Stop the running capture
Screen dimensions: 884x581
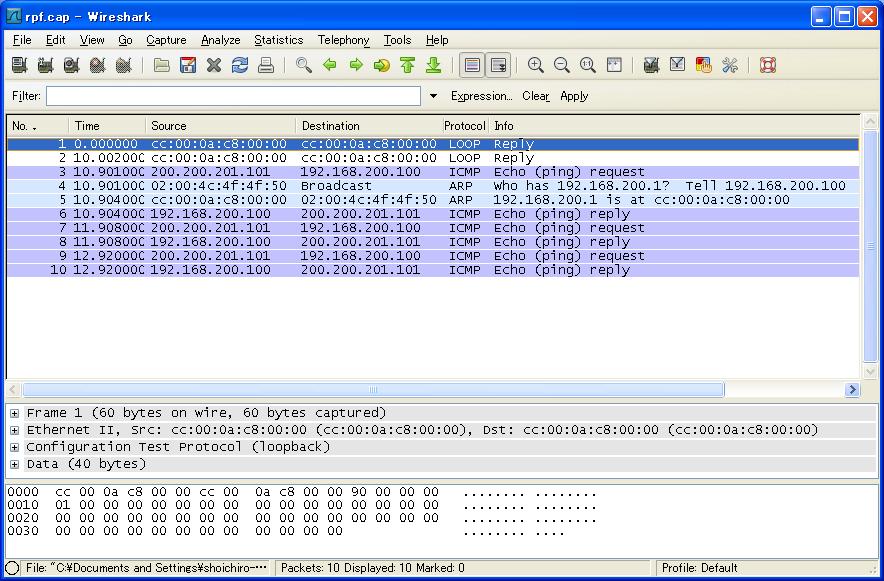(x=98, y=65)
